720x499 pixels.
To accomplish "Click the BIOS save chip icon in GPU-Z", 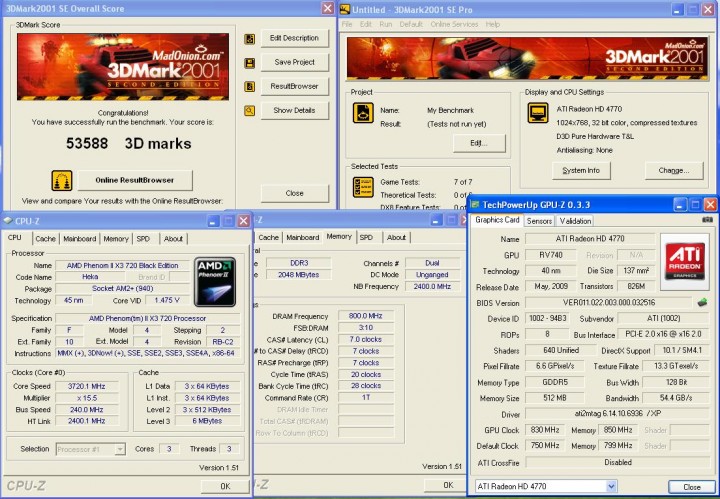I will pos(702,302).
